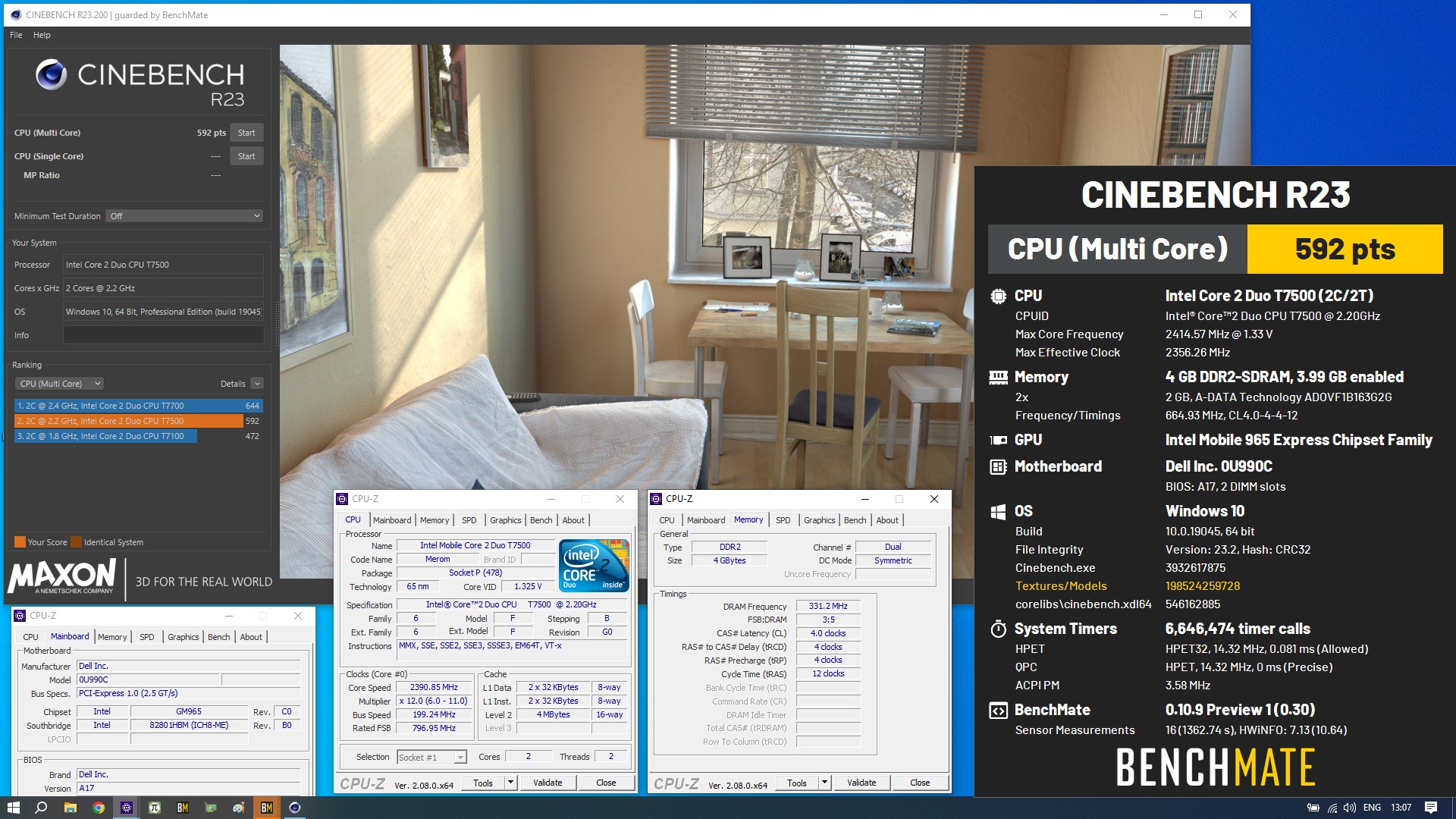1456x819 pixels.
Task: Click Processor field Intel Core 2 Duo CPU T7500
Action: tap(163, 265)
